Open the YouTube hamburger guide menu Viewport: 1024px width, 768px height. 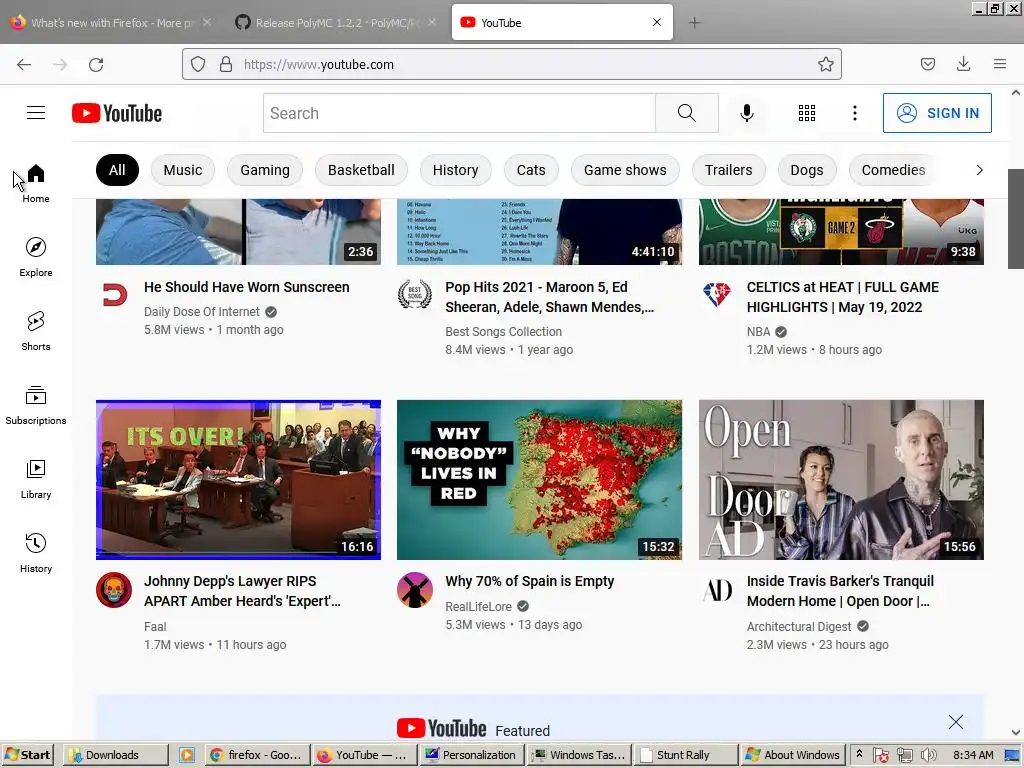point(36,113)
